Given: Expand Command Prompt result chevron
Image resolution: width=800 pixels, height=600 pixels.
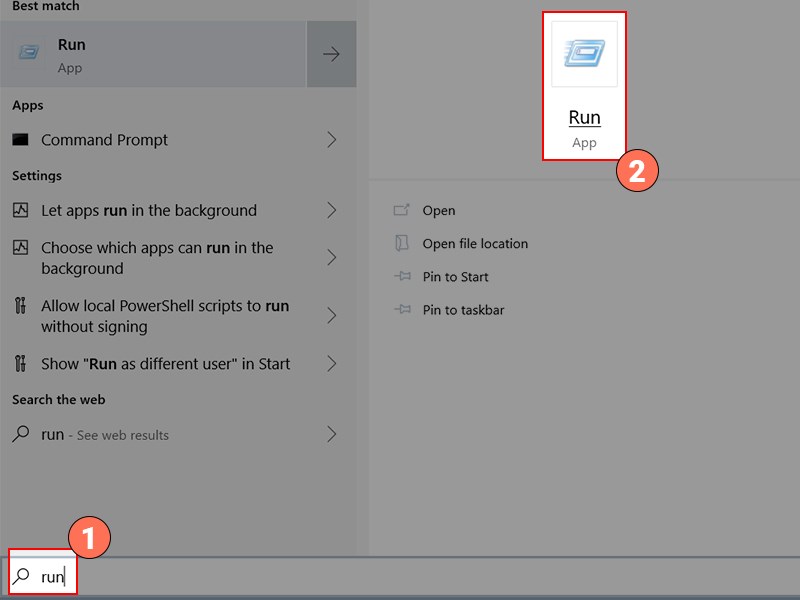Looking at the screenshot, I should click(x=332, y=140).
